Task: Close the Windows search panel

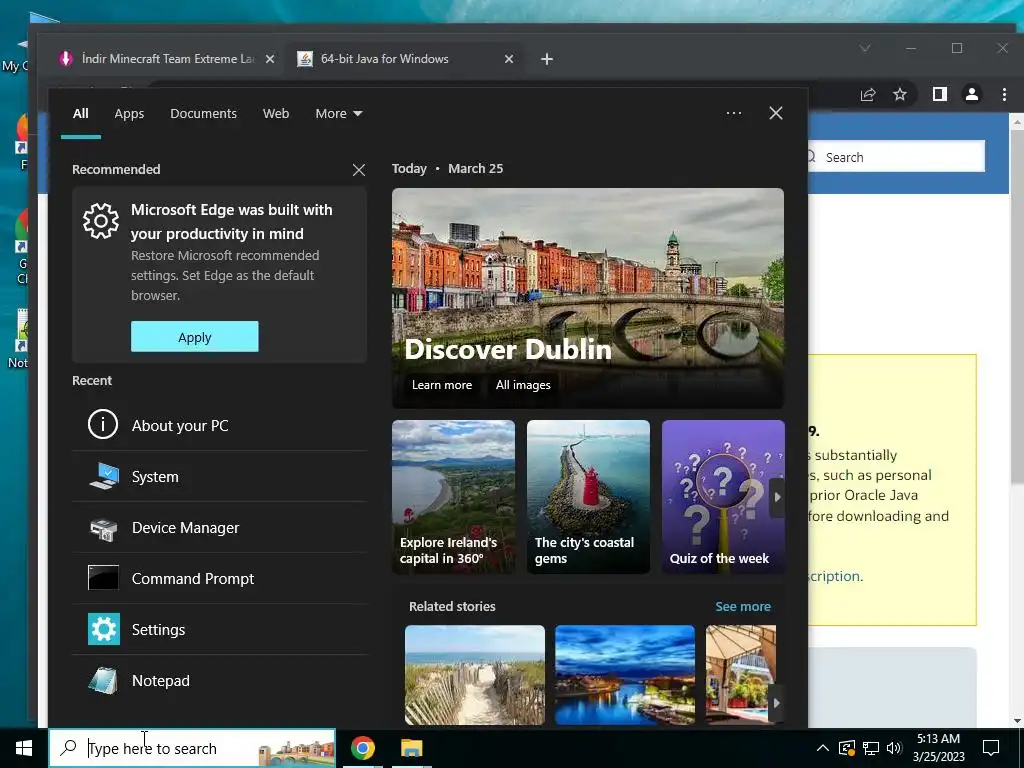Action: 776,113
